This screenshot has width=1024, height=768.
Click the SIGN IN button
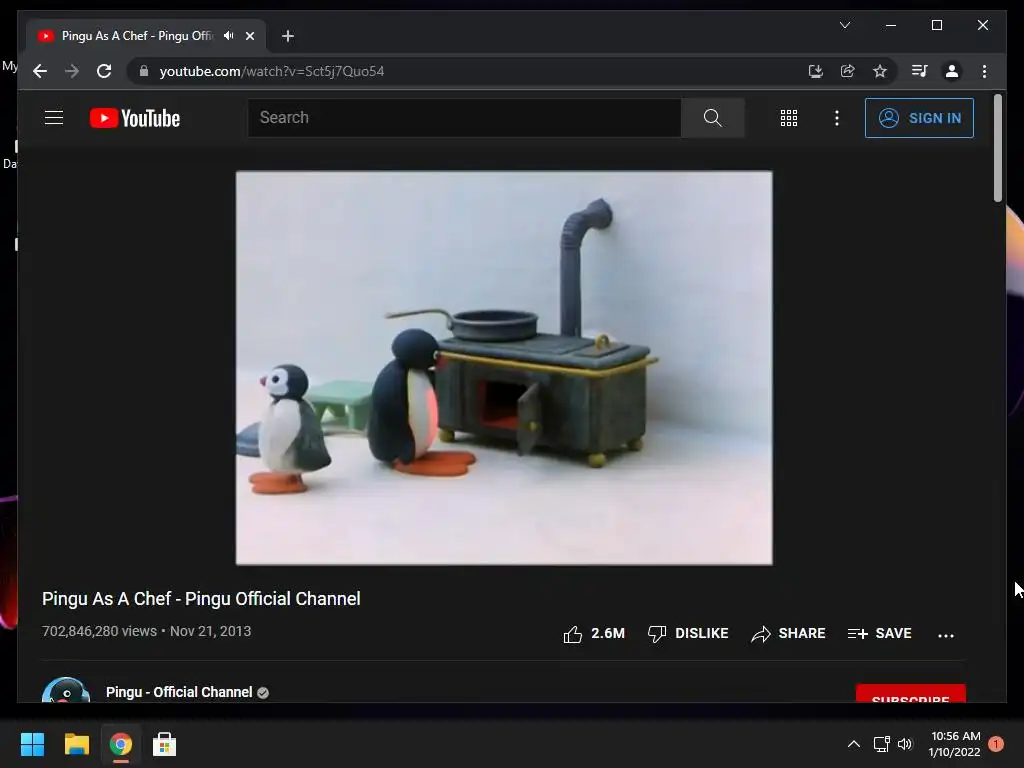(x=919, y=118)
